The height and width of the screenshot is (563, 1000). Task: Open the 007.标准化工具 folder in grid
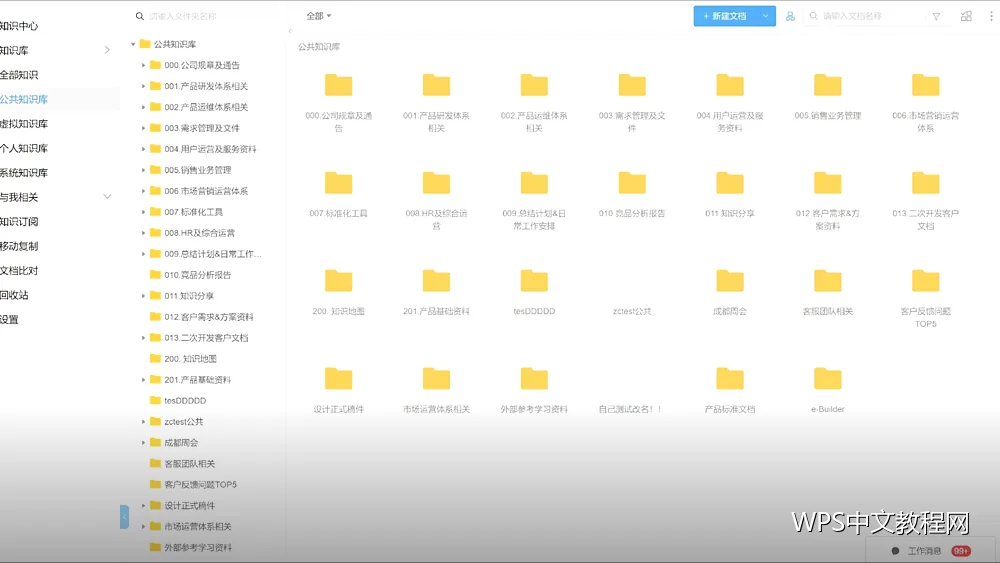pyautogui.click(x=338, y=183)
